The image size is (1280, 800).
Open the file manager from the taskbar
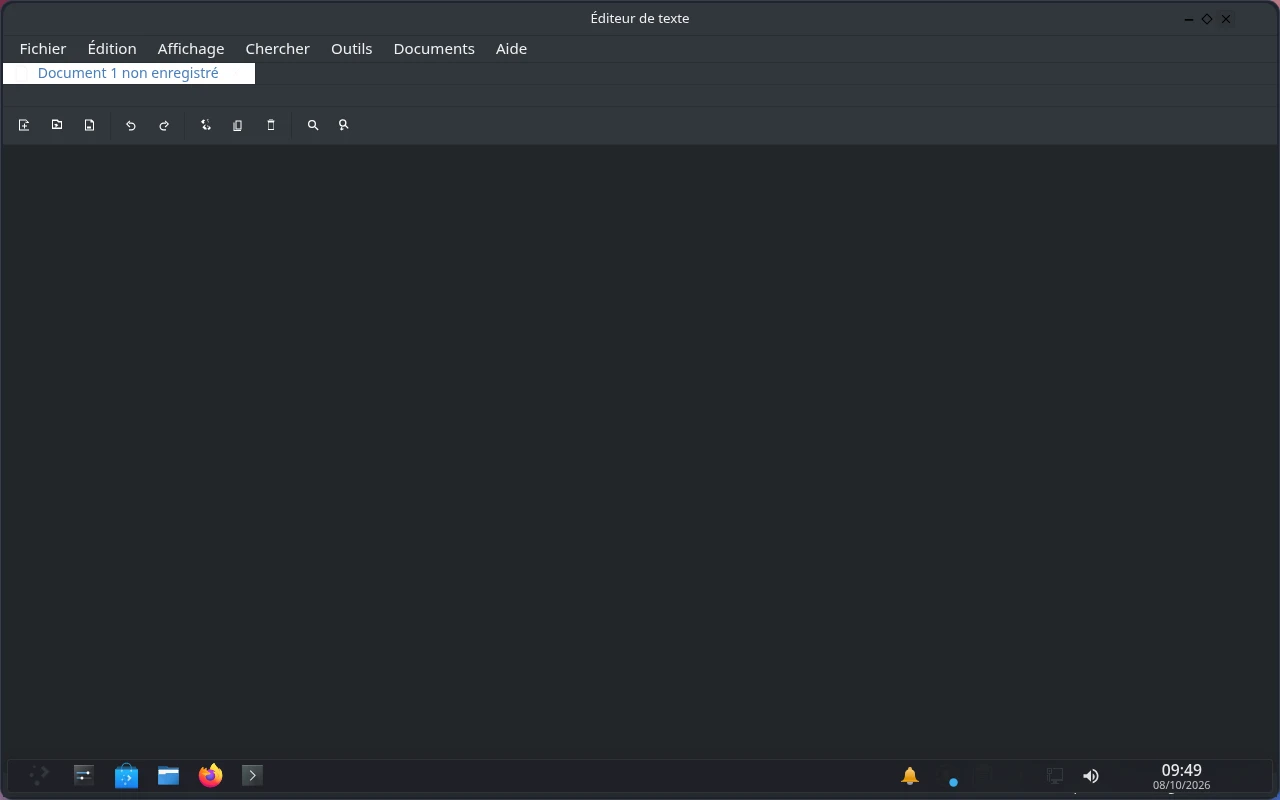(x=168, y=775)
